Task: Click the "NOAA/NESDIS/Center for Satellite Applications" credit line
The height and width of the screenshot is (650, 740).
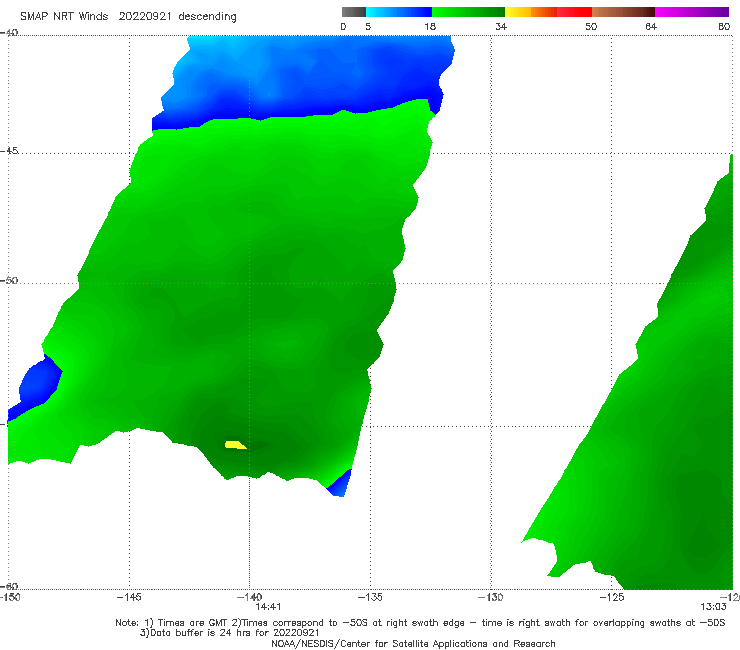Action: point(413,643)
